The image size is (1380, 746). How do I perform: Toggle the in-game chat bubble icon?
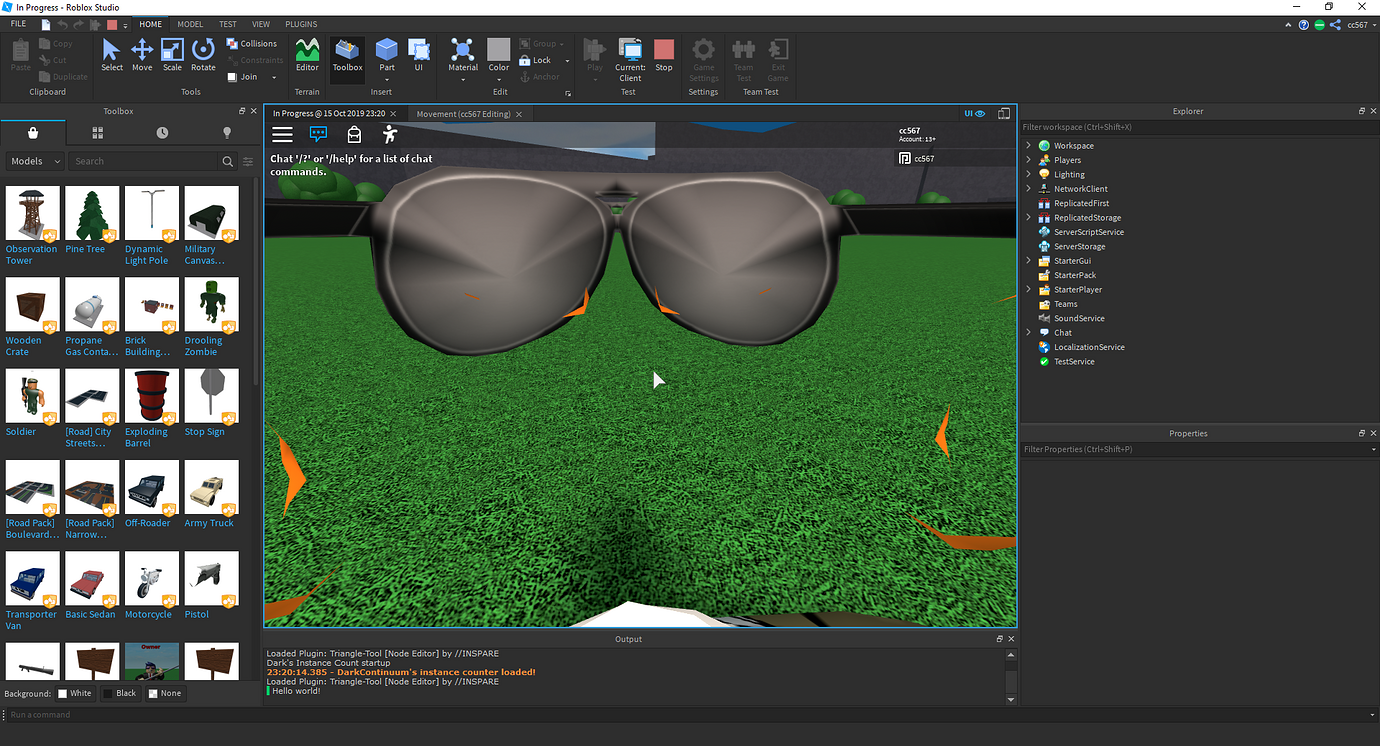click(x=318, y=134)
